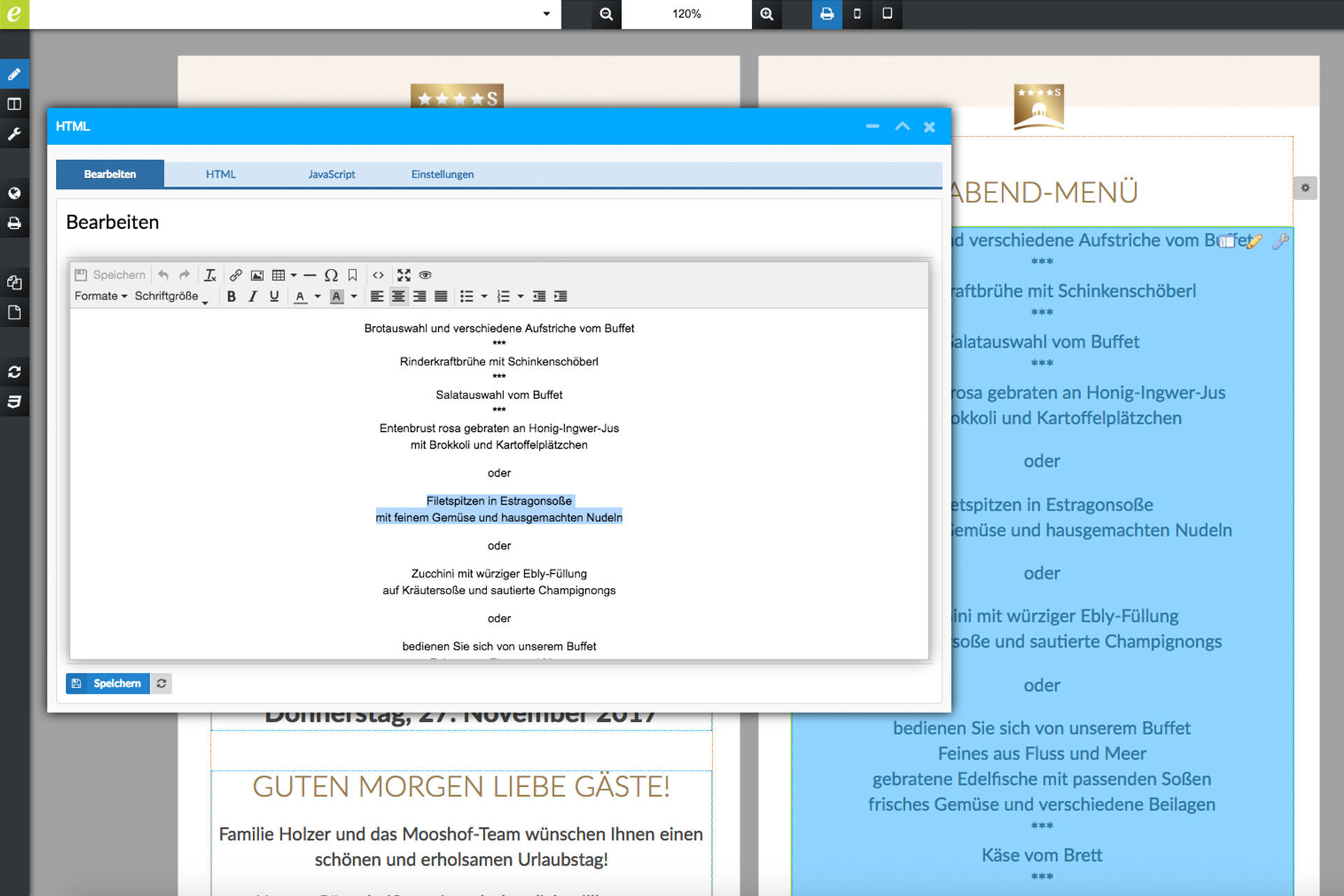Expand the bullet list style arrow
The height and width of the screenshot is (896, 1344).
484,297
